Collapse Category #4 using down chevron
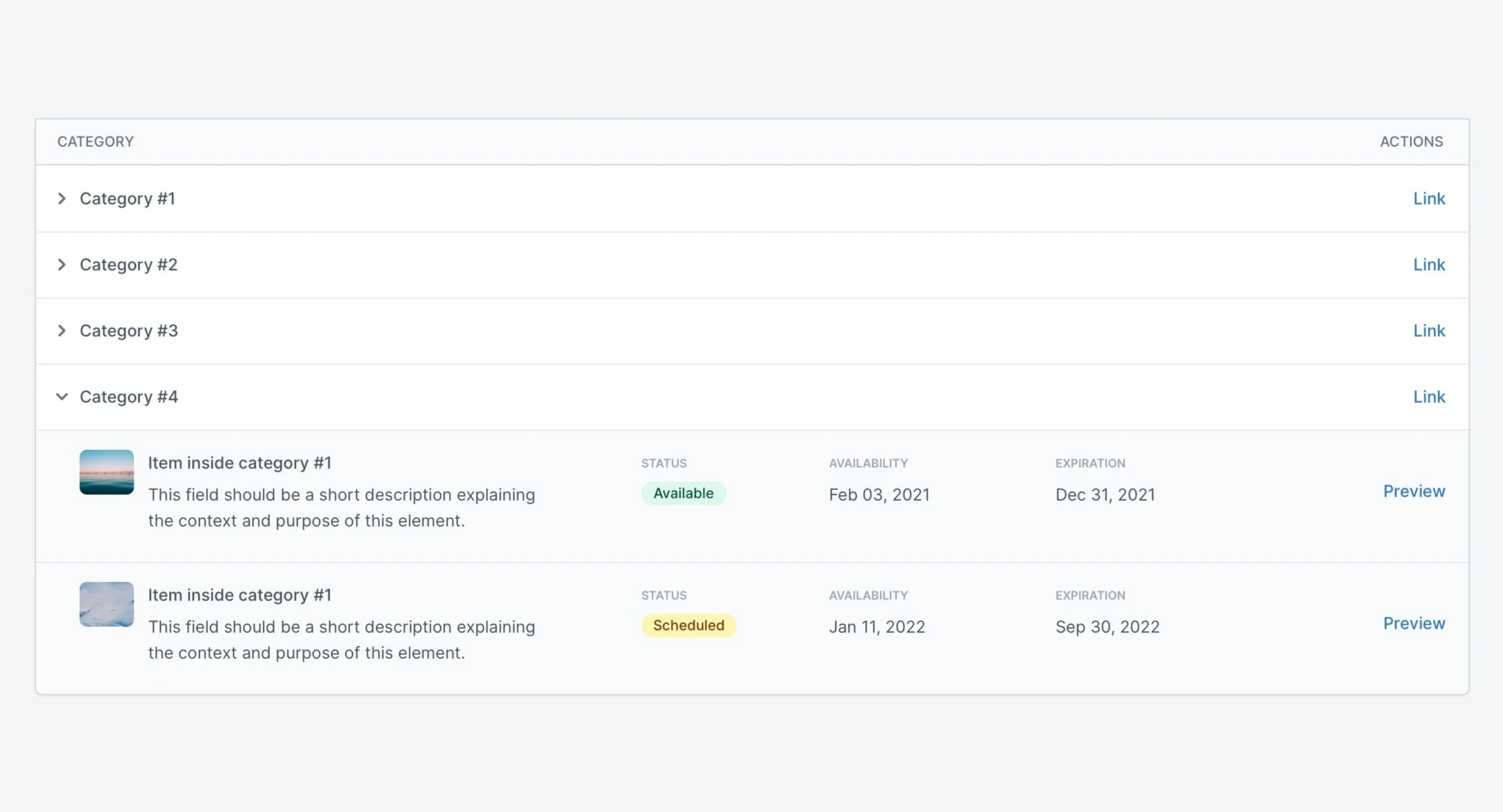 click(61, 397)
